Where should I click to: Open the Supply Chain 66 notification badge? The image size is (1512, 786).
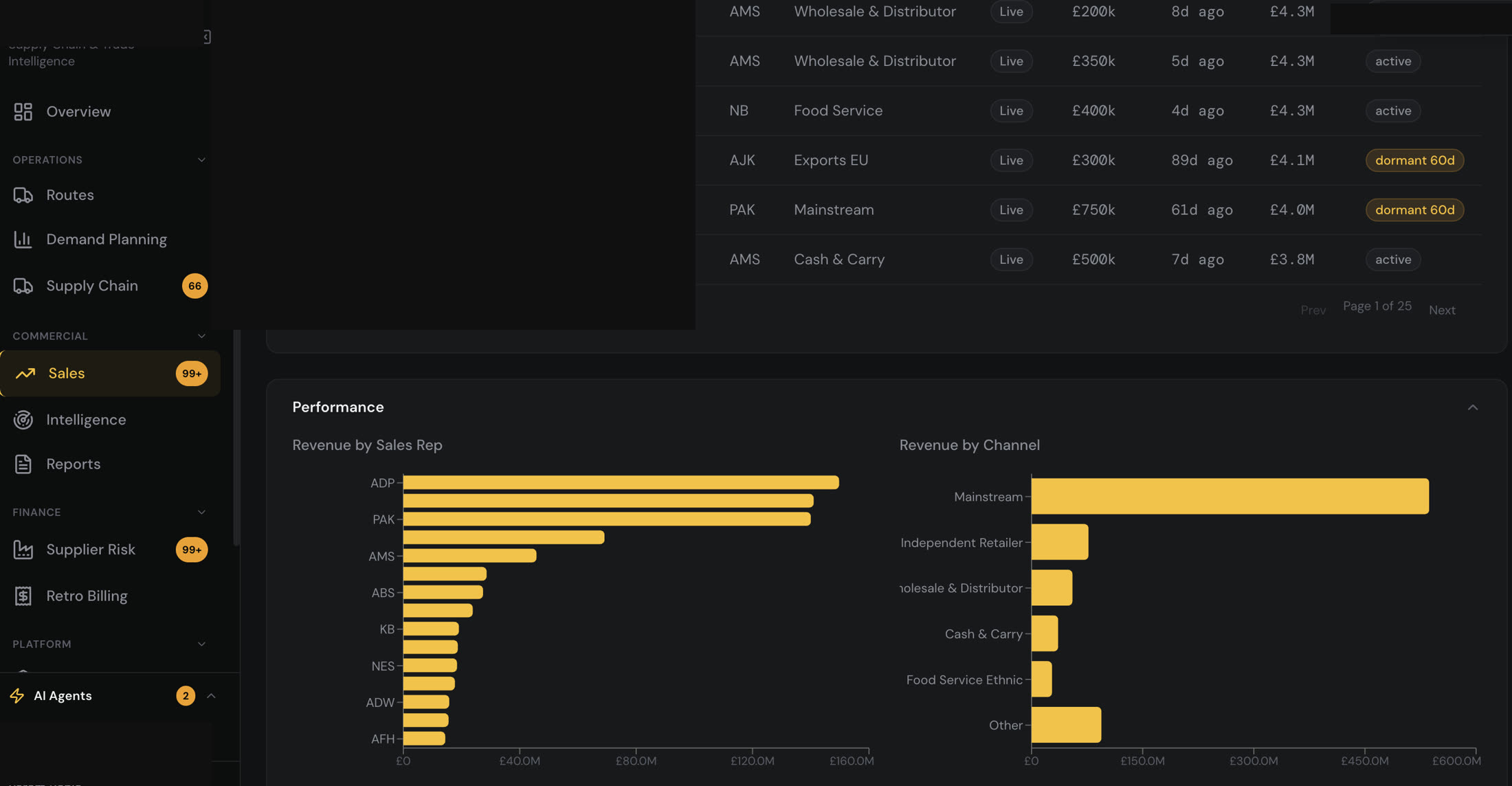194,286
